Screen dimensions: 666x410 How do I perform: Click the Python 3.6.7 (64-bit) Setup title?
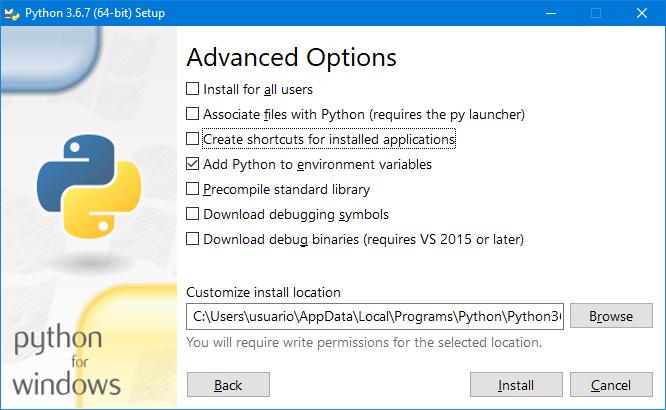[95, 13]
